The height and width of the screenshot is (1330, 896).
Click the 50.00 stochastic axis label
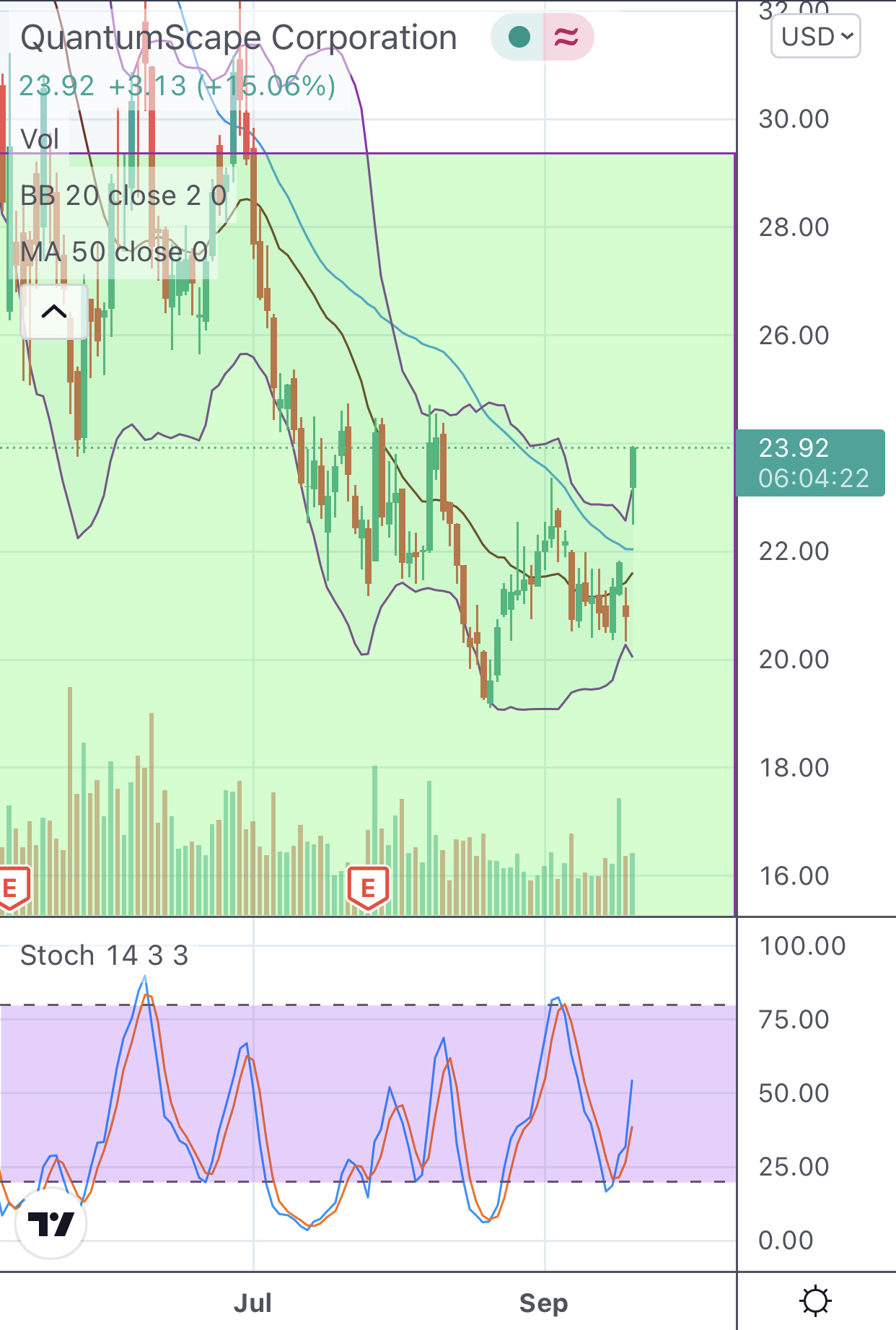(x=794, y=1093)
